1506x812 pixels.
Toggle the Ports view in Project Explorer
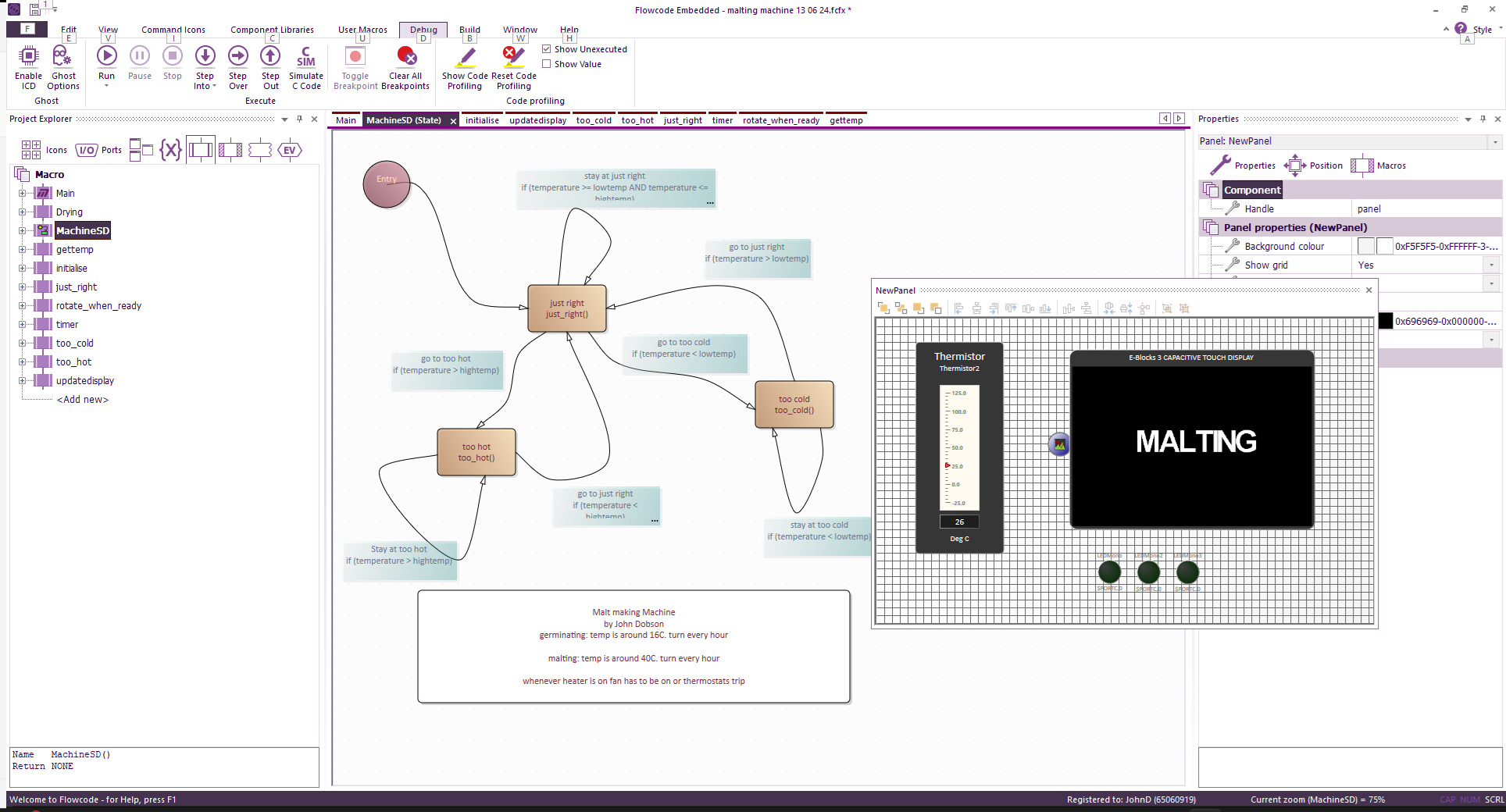[x=98, y=150]
